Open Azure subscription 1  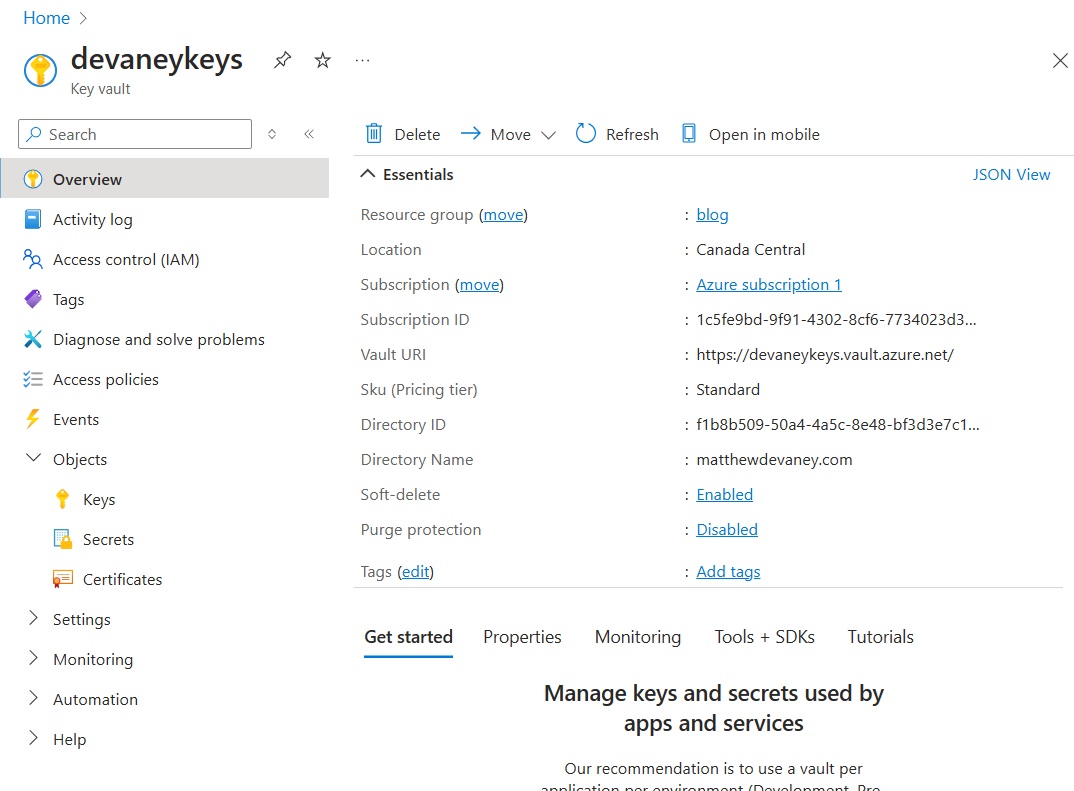768,284
